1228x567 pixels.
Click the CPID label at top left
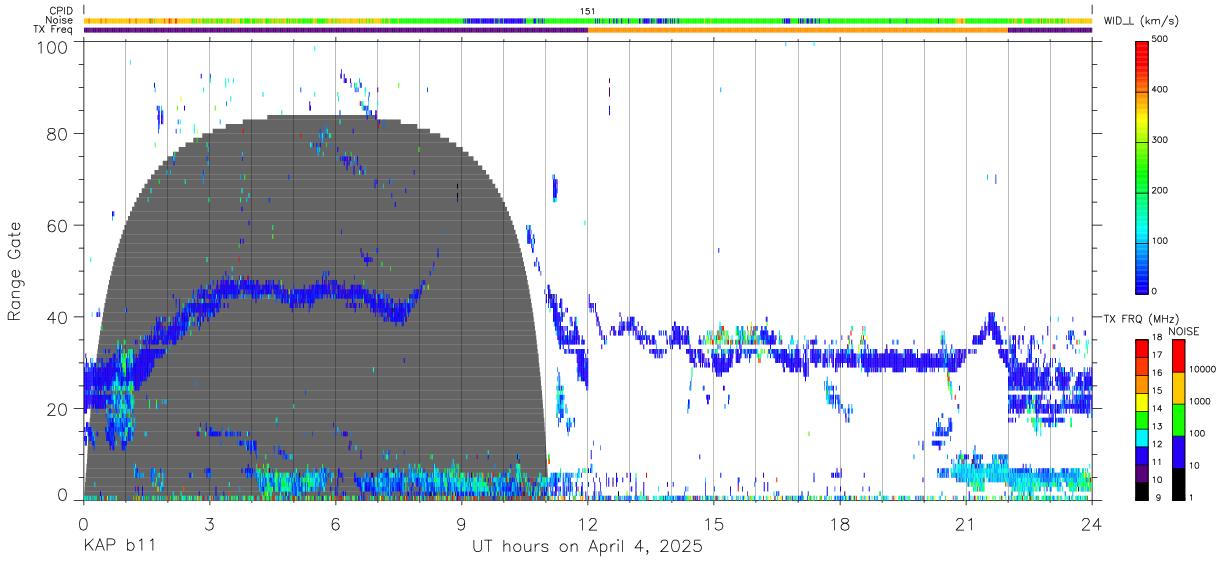point(59,11)
